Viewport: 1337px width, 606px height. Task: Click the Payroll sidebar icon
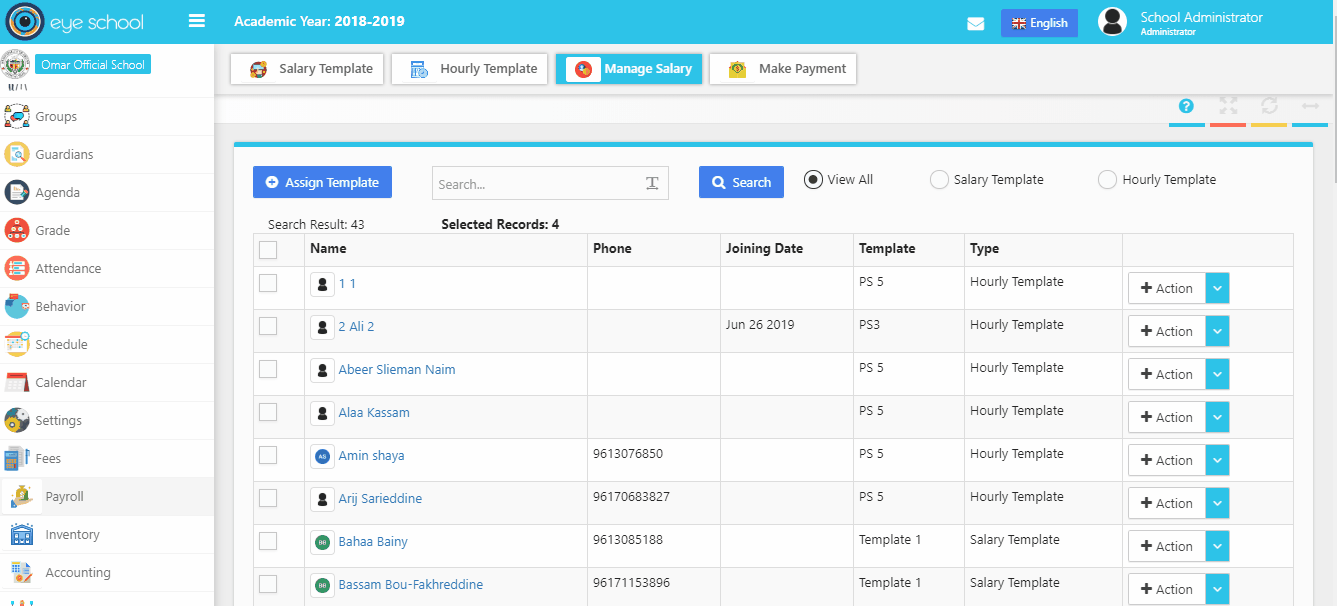click(x=21, y=496)
